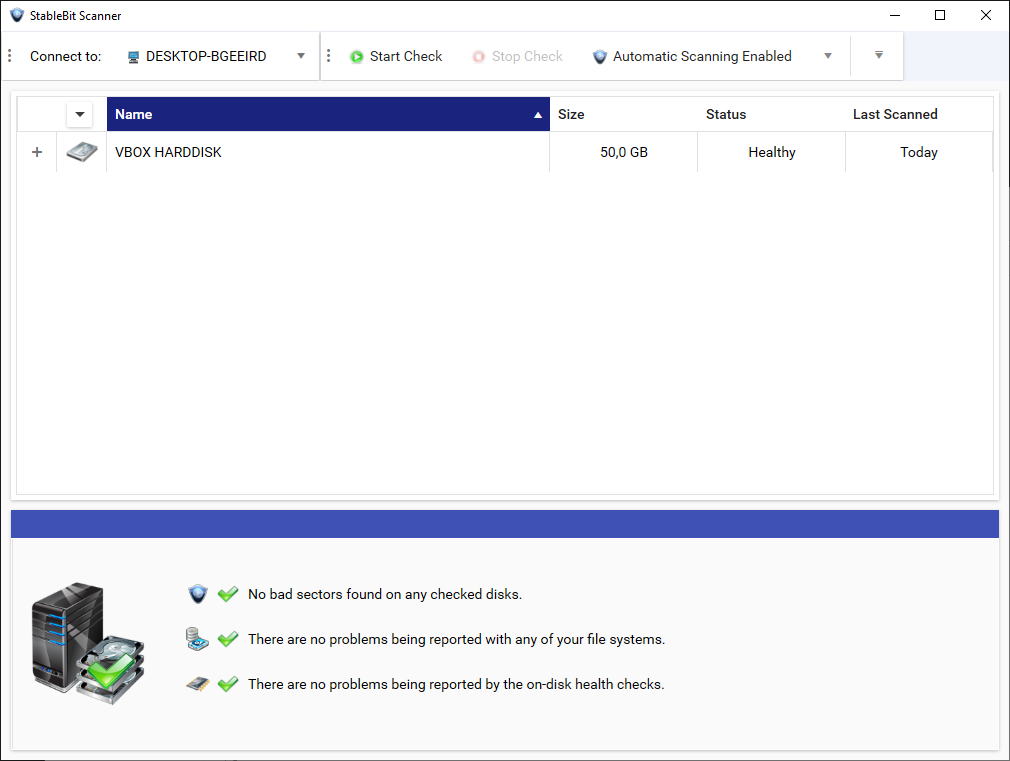Viewport: 1010px width, 761px height.
Task: Click the computer icon beside DESKTOP-BGEEIRD
Action: pyautogui.click(x=133, y=57)
